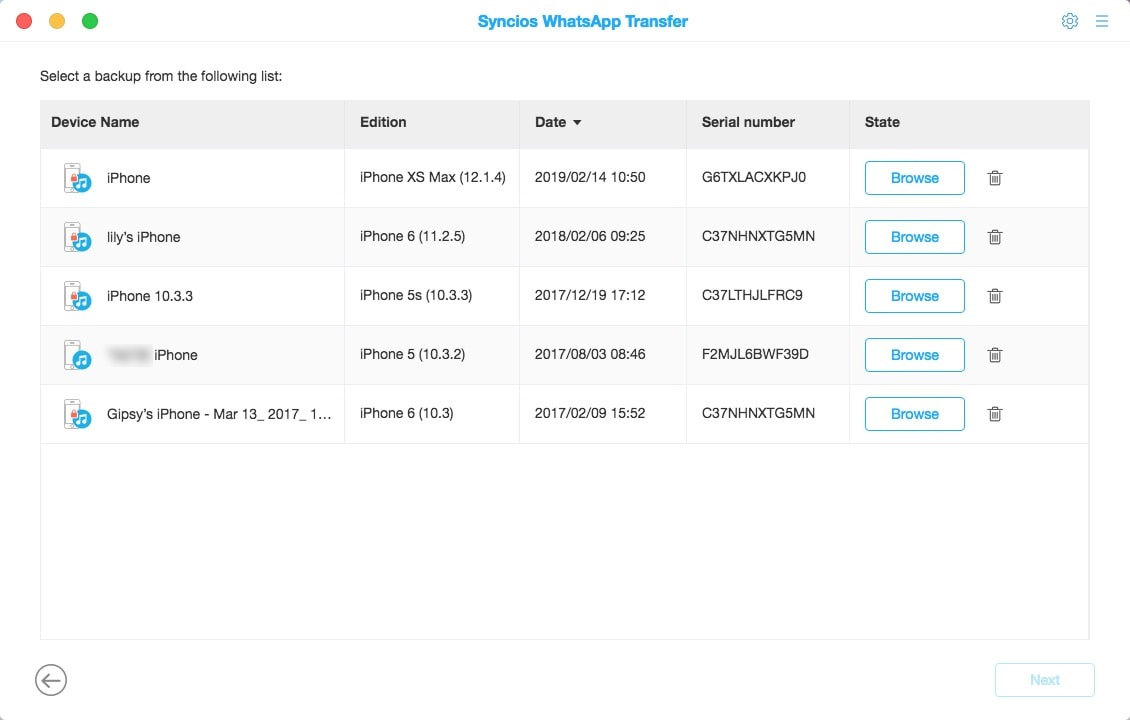The width and height of the screenshot is (1130, 720).
Task: Click the device icon for lily's iPhone
Action: click(x=77, y=237)
